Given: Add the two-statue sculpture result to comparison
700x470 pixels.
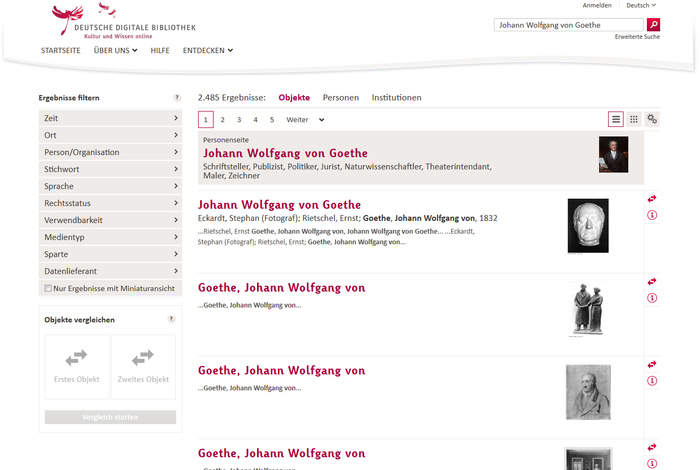Looking at the screenshot, I should click(x=652, y=281).
